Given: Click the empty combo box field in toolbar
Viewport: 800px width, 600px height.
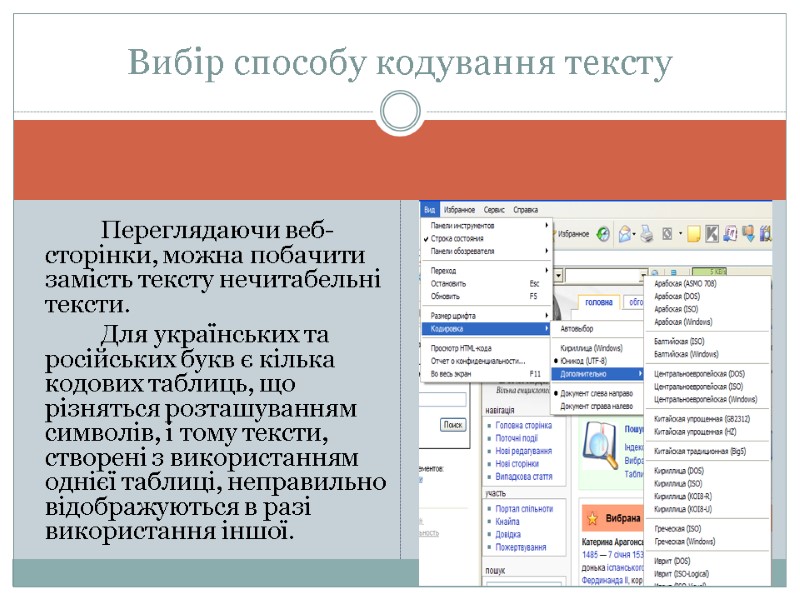Looking at the screenshot, I should click(603, 276).
